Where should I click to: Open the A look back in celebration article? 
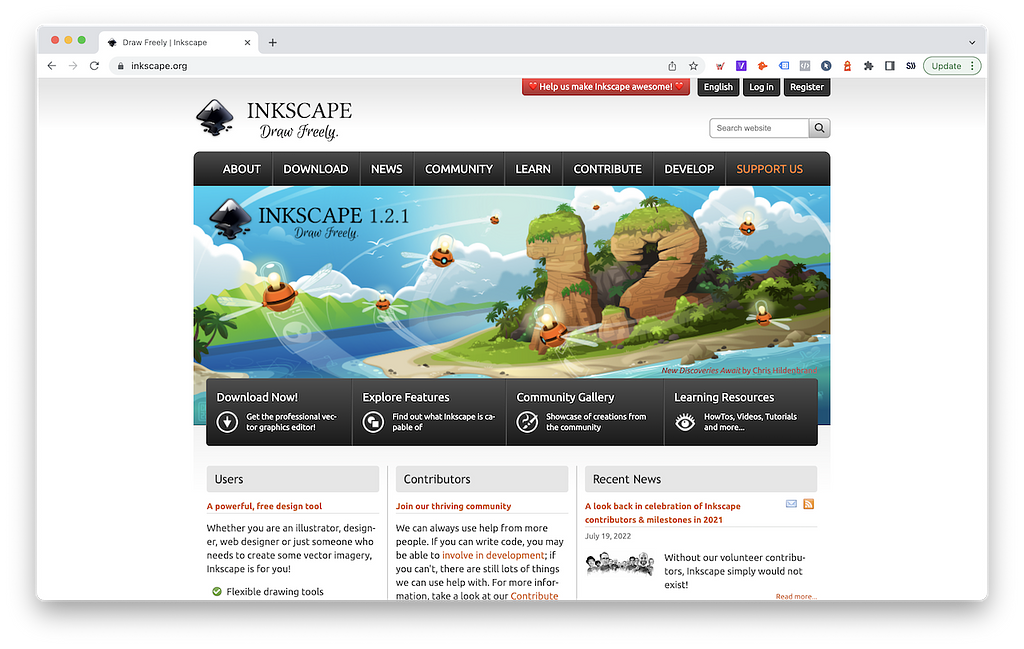[x=663, y=513]
